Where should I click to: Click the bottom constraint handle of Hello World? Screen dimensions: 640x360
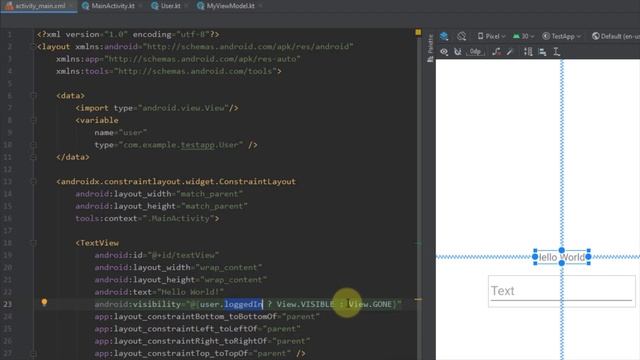pyautogui.click(x=562, y=263)
